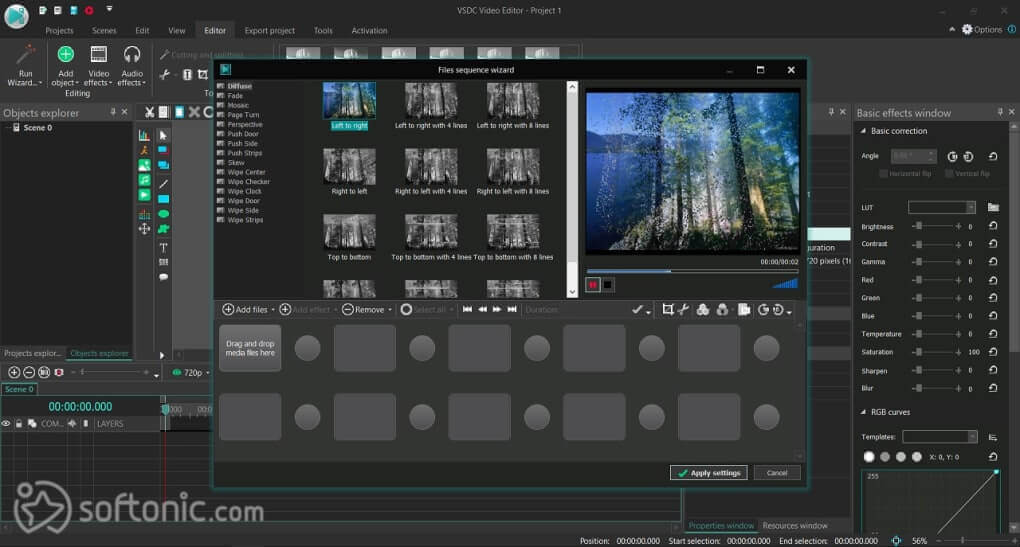Reset Brightness value with its reset arrow
1020x547 pixels.
(993, 226)
